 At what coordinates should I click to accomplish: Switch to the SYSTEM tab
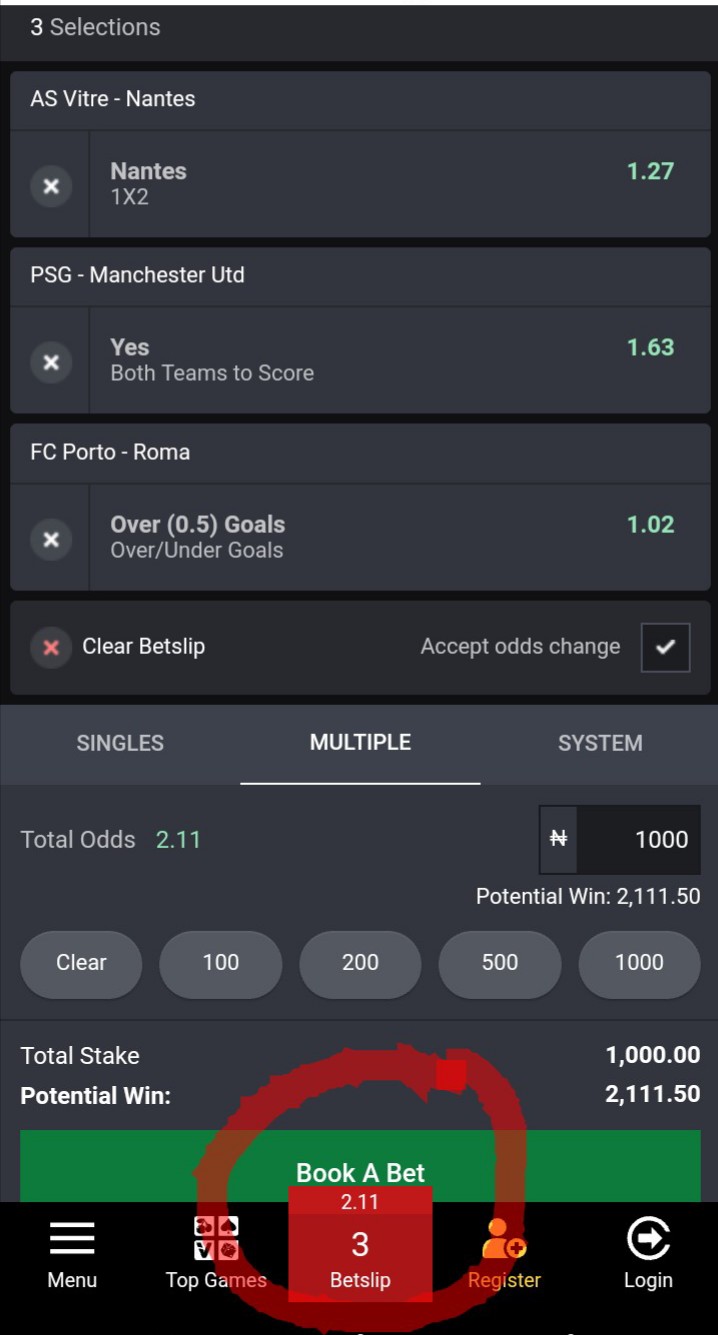pos(600,743)
